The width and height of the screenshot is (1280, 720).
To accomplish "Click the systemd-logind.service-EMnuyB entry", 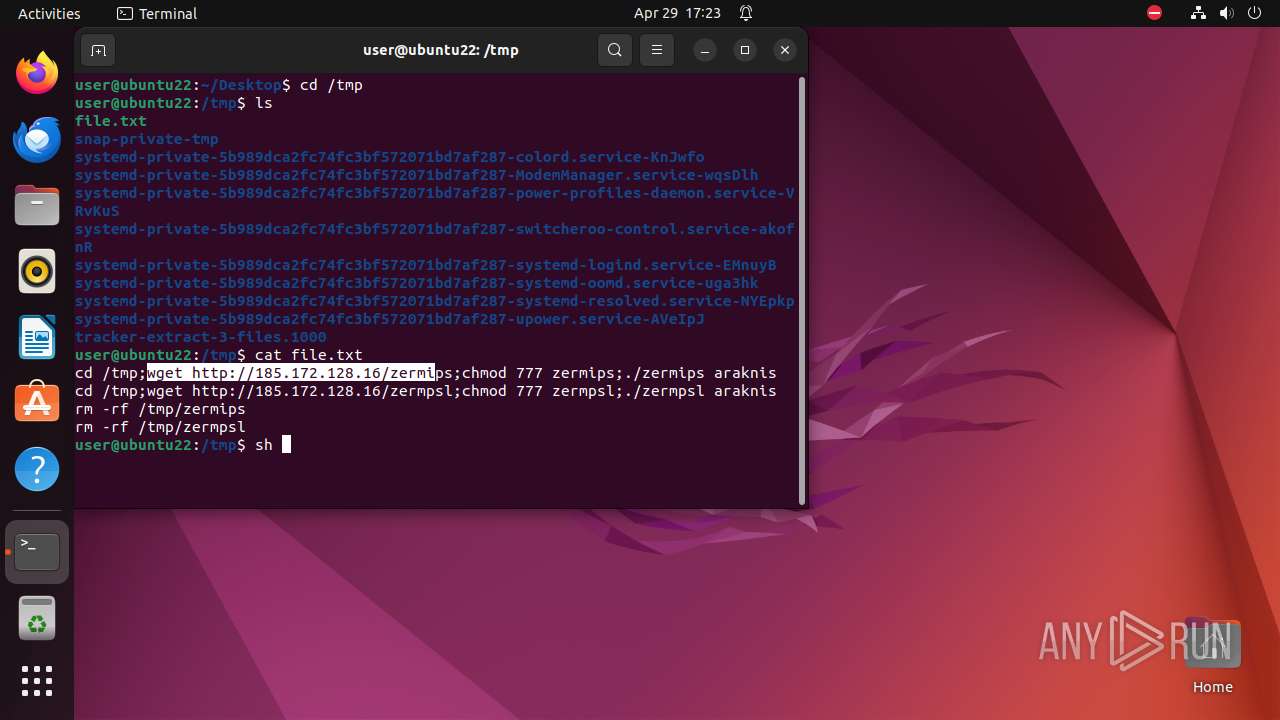I will (426, 265).
